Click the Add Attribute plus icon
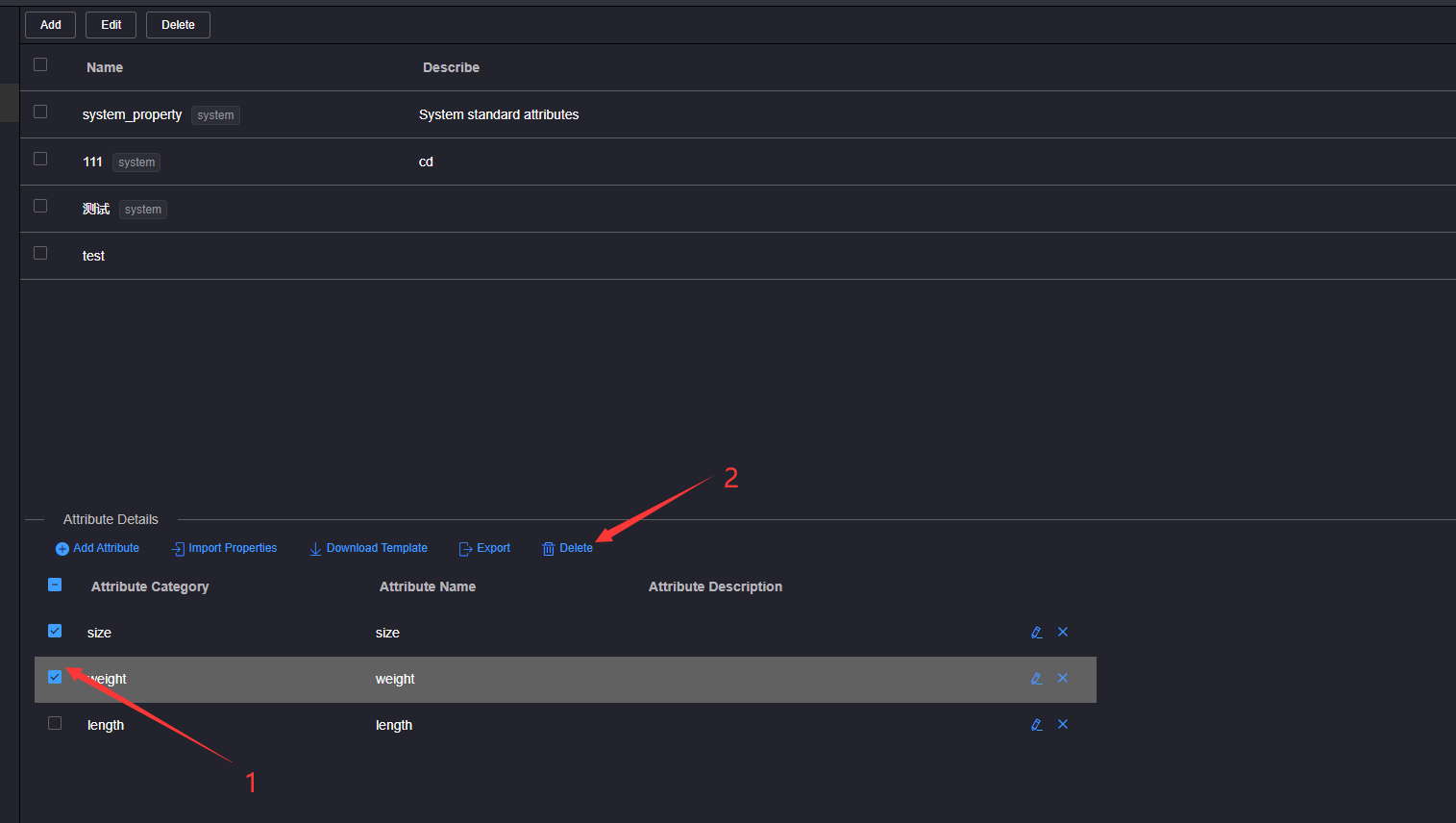1456x823 pixels. pos(62,549)
